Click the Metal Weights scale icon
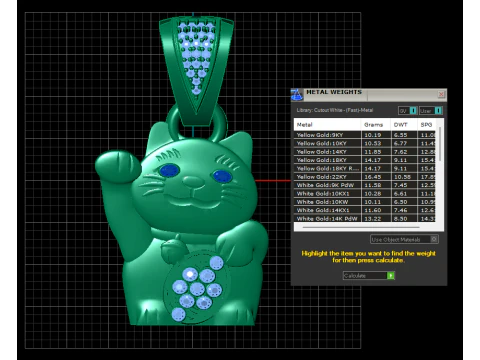 297,95
